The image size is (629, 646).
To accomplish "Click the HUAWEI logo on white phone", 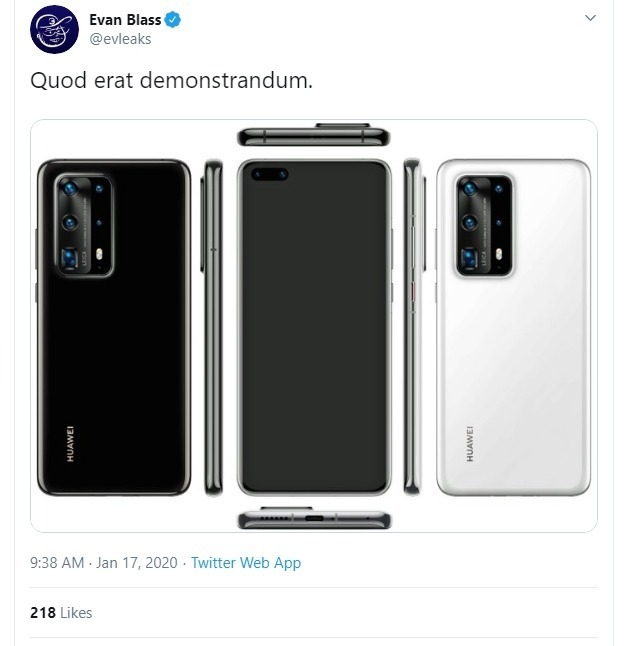I will 470,442.
